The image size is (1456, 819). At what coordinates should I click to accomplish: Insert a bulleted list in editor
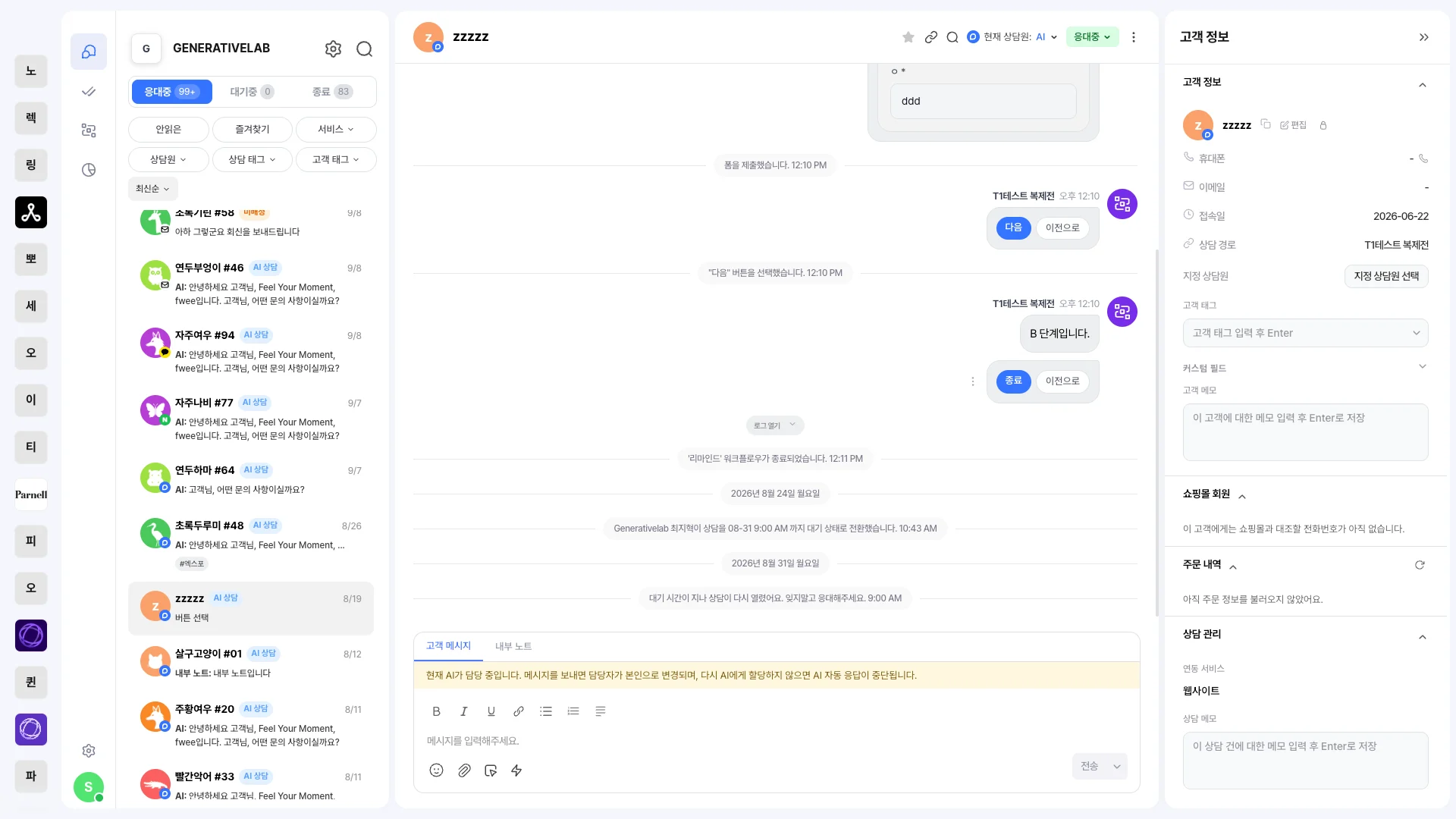coord(546,711)
